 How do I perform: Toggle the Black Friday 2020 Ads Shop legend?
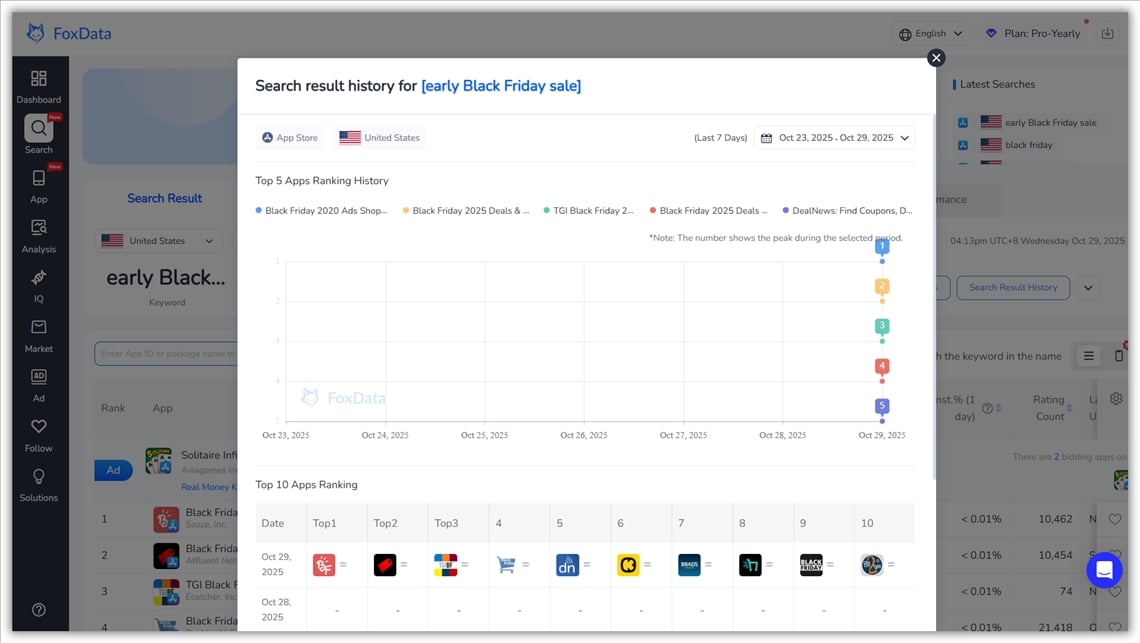tap(321, 211)
